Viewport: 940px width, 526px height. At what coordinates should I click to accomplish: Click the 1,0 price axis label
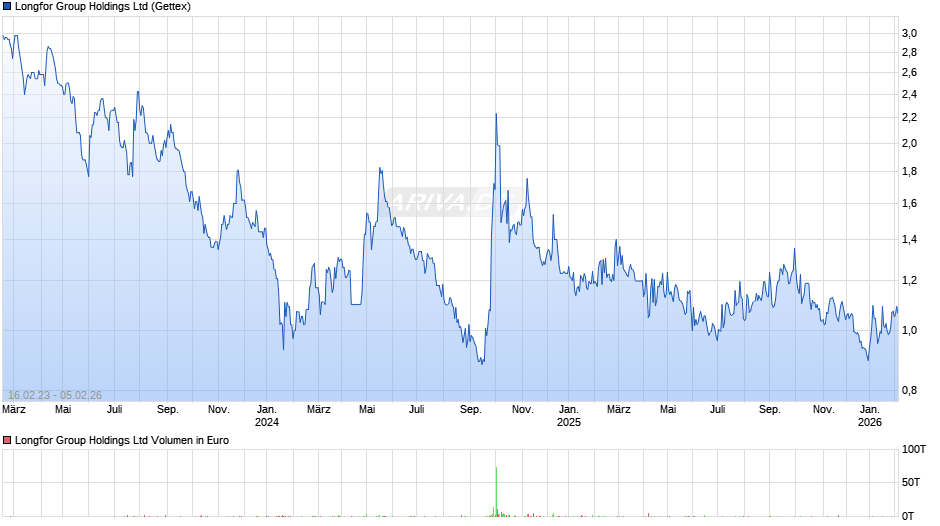point(909,330)
